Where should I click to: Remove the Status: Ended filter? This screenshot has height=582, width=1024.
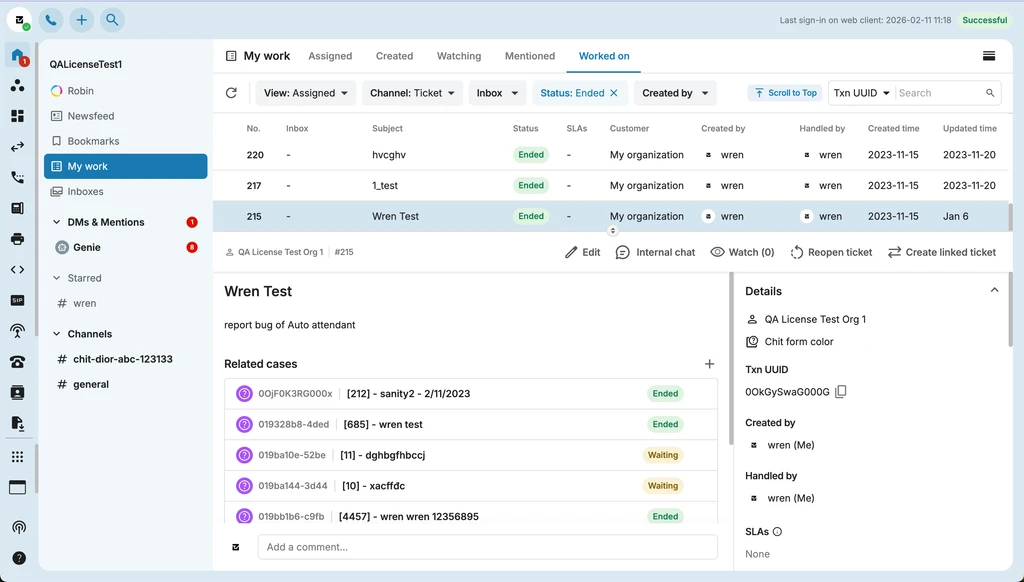tap(614, 93)
